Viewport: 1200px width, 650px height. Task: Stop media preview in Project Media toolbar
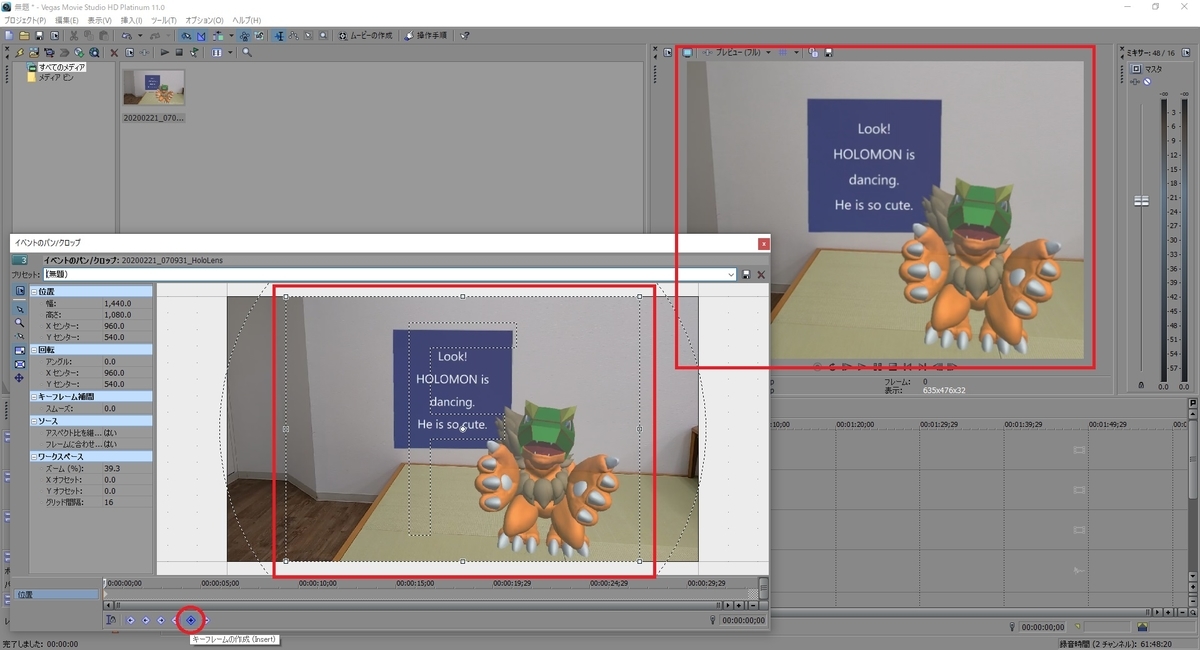[x=179, y=52]
